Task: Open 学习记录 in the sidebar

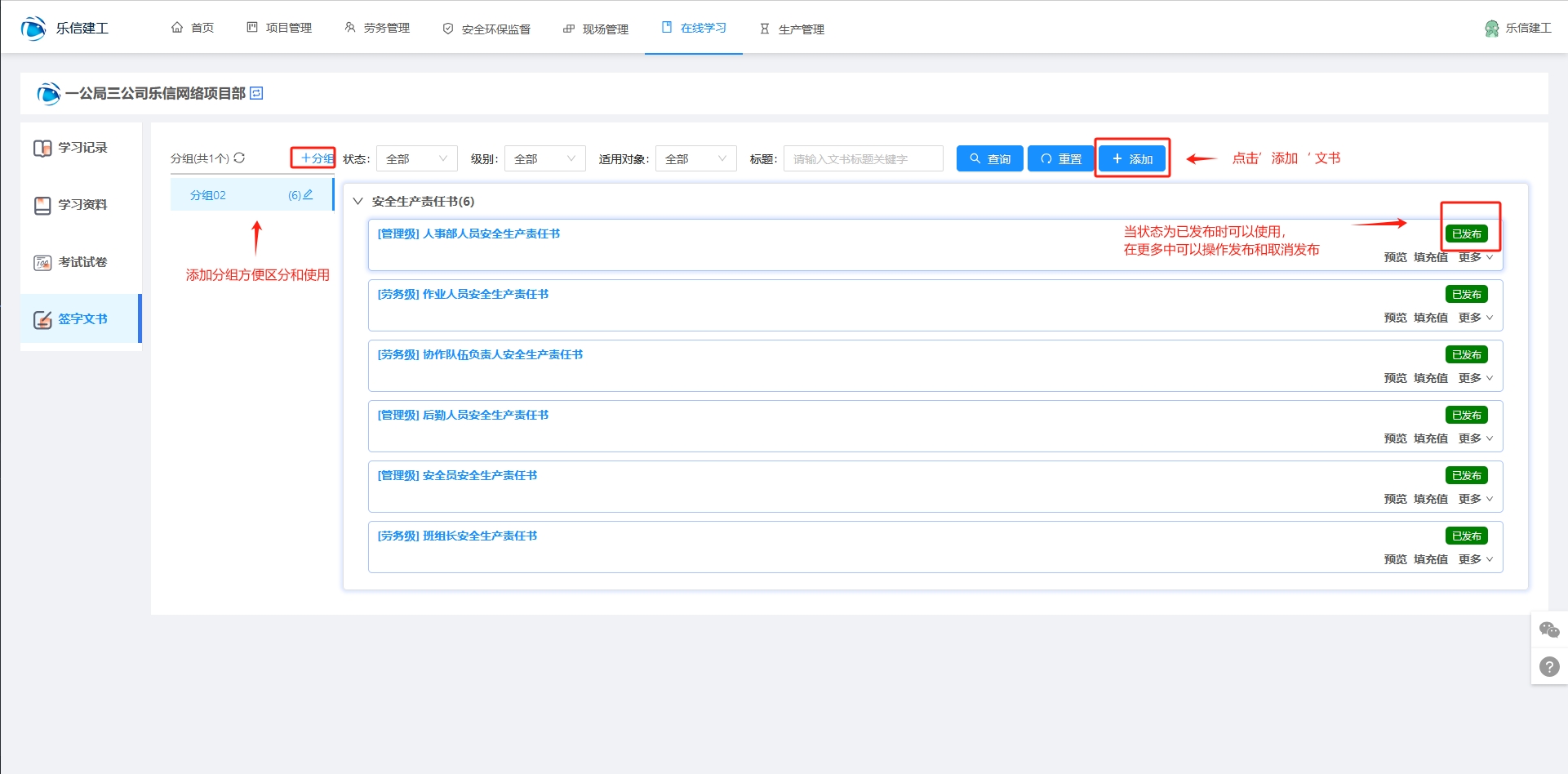Action: (82, 148)
